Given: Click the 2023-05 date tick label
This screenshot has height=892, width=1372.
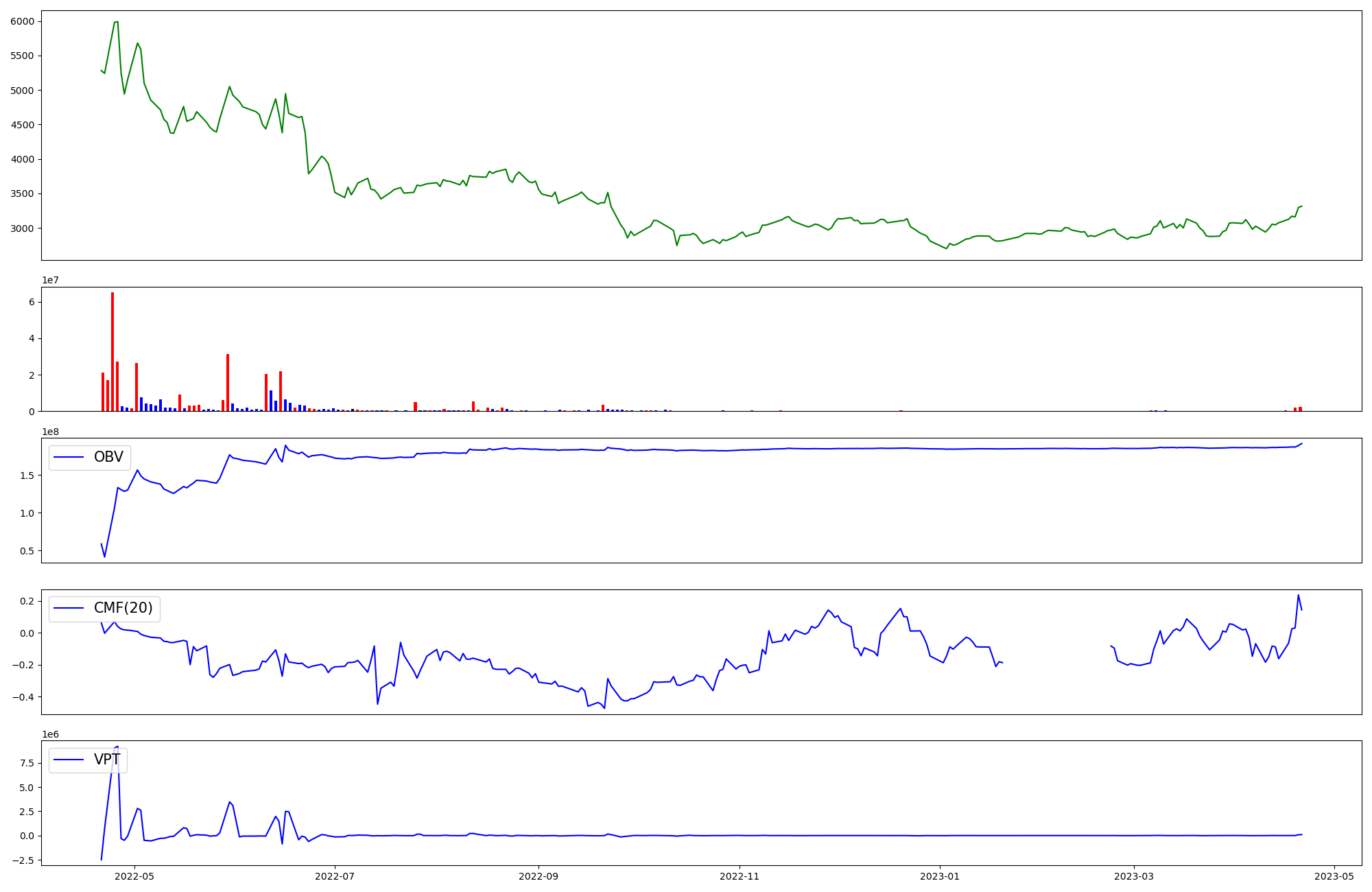Looking at the screenshot, I should coord(1334,876).
